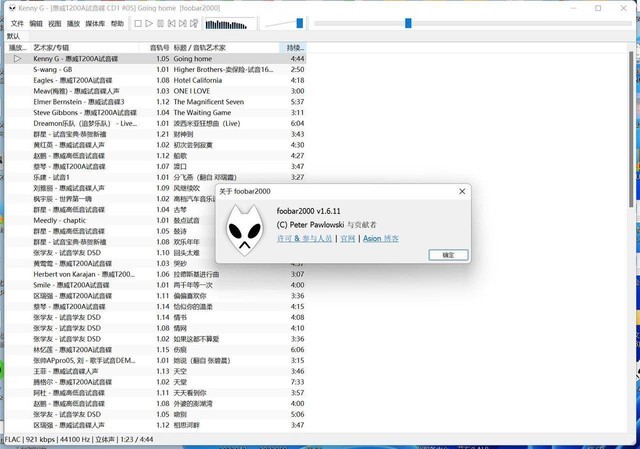Select the Higher Brothers track title
This screenshot has width=640, height=449.
(223, 69)
